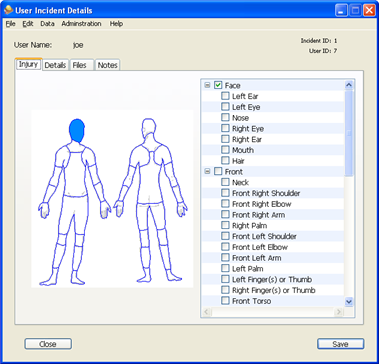Switch to the Files tab
This screenshot has height=364, width=379.
[81, 65]
